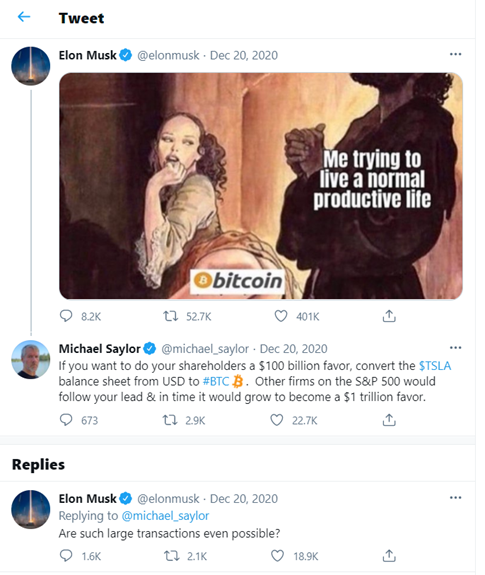This screenshot has width=485, height=575.
Task: Share the bitcoin meme tweet
Action: (389, 316)
